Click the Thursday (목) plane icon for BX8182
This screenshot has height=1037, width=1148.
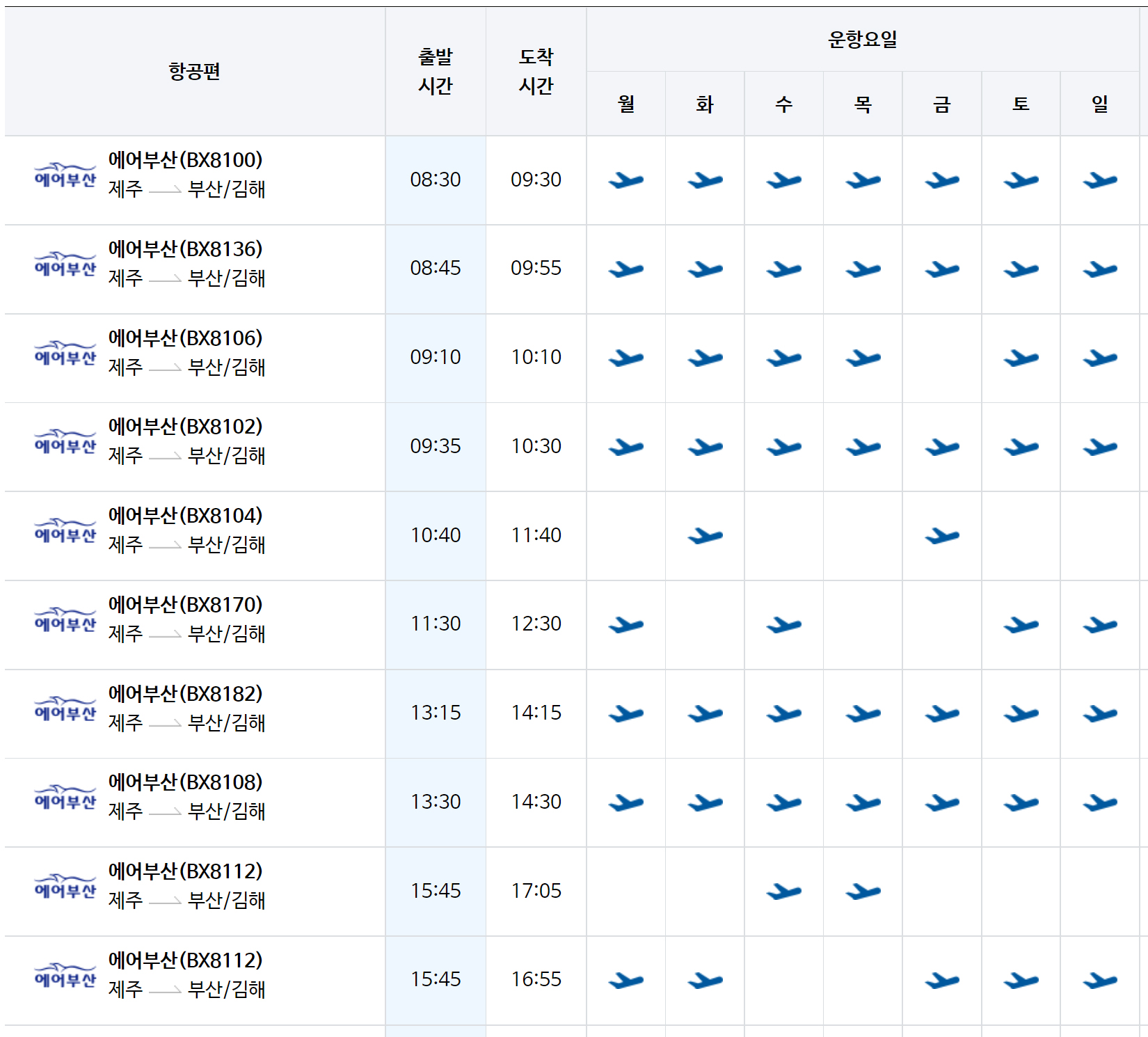863,713
